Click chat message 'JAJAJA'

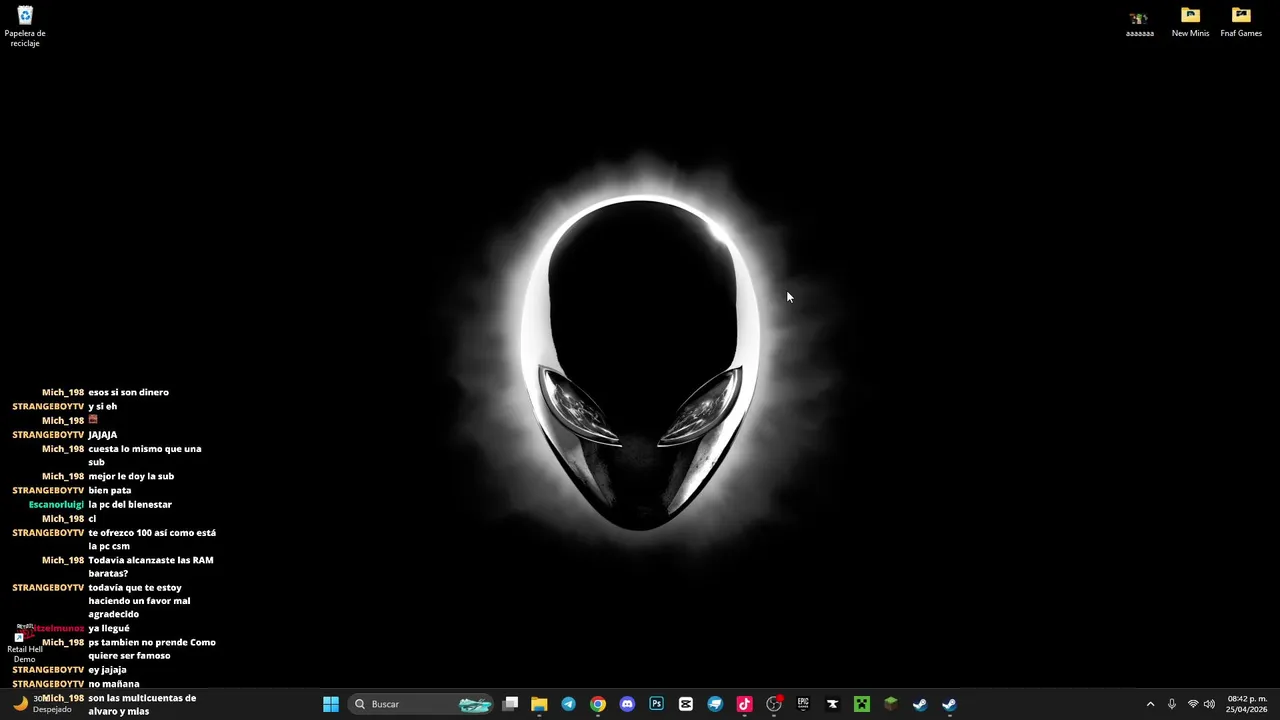click(x=102, y=435)
